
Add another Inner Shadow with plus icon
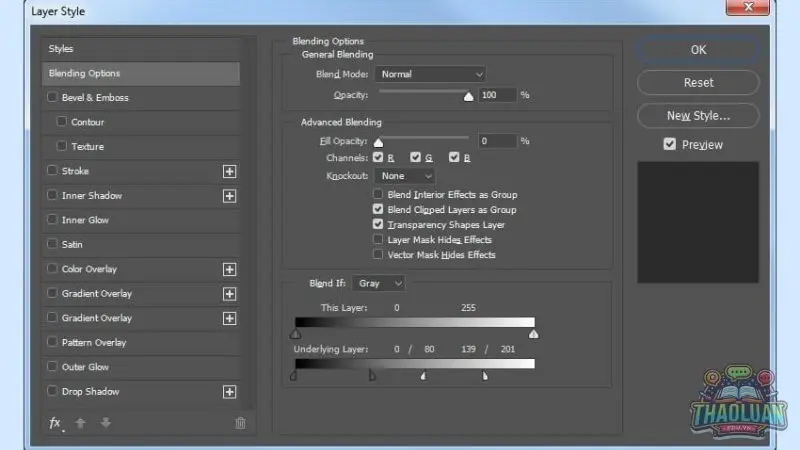coord(230,196)
